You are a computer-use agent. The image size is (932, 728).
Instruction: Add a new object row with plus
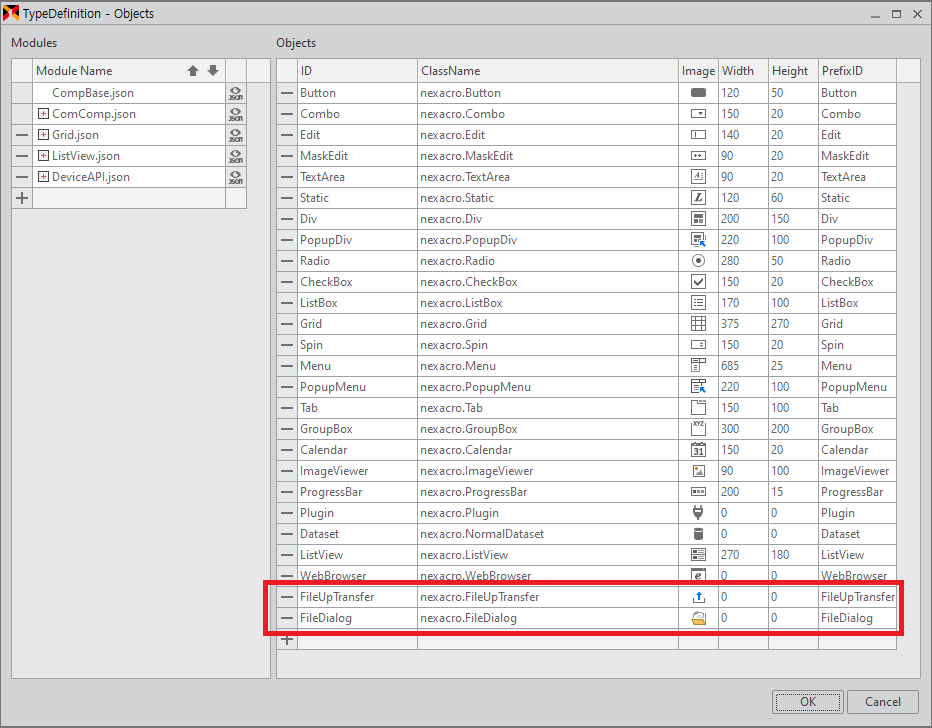(287, 640)
